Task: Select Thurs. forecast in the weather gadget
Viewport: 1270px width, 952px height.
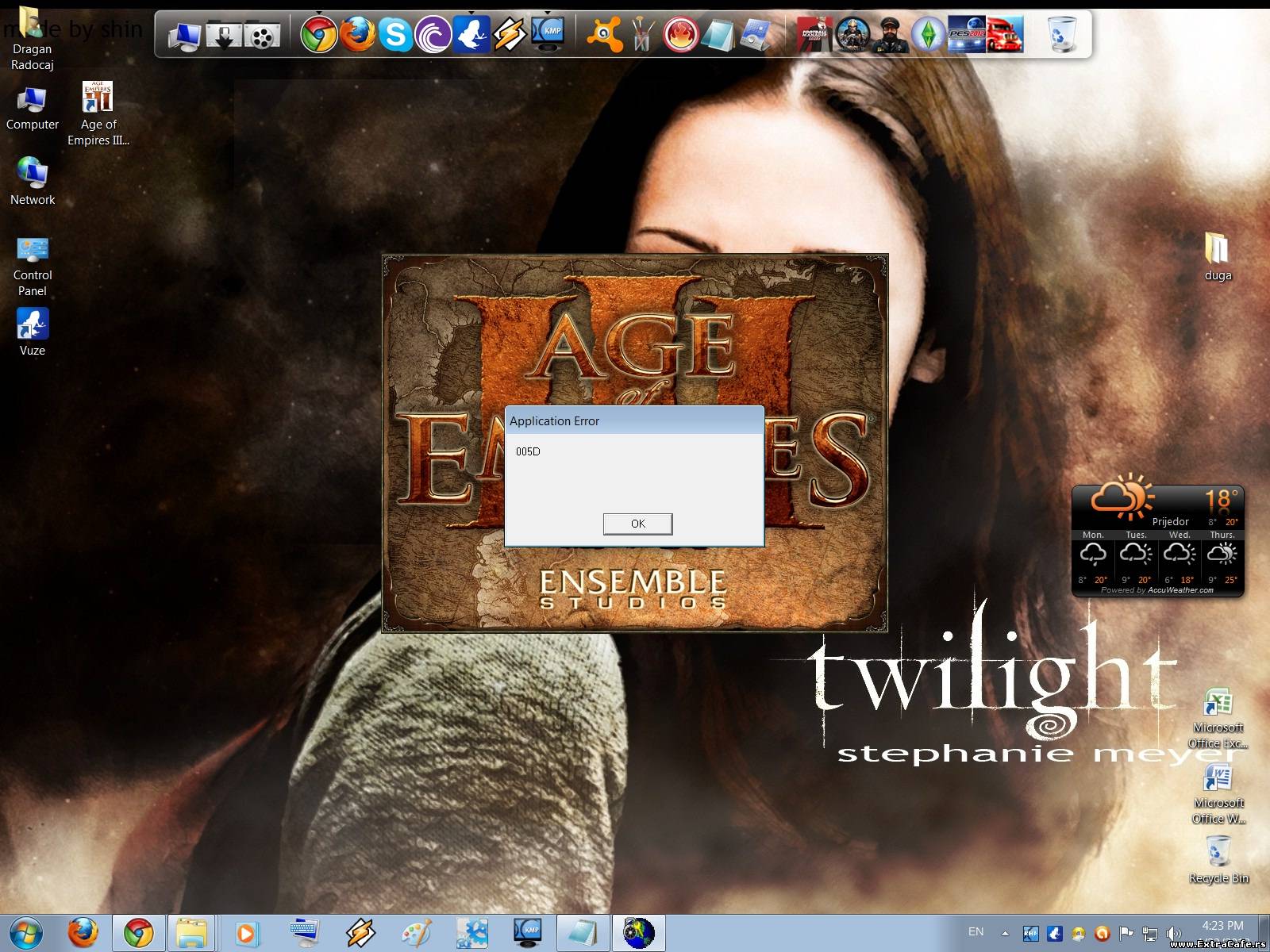Action: pos(1222,557)
